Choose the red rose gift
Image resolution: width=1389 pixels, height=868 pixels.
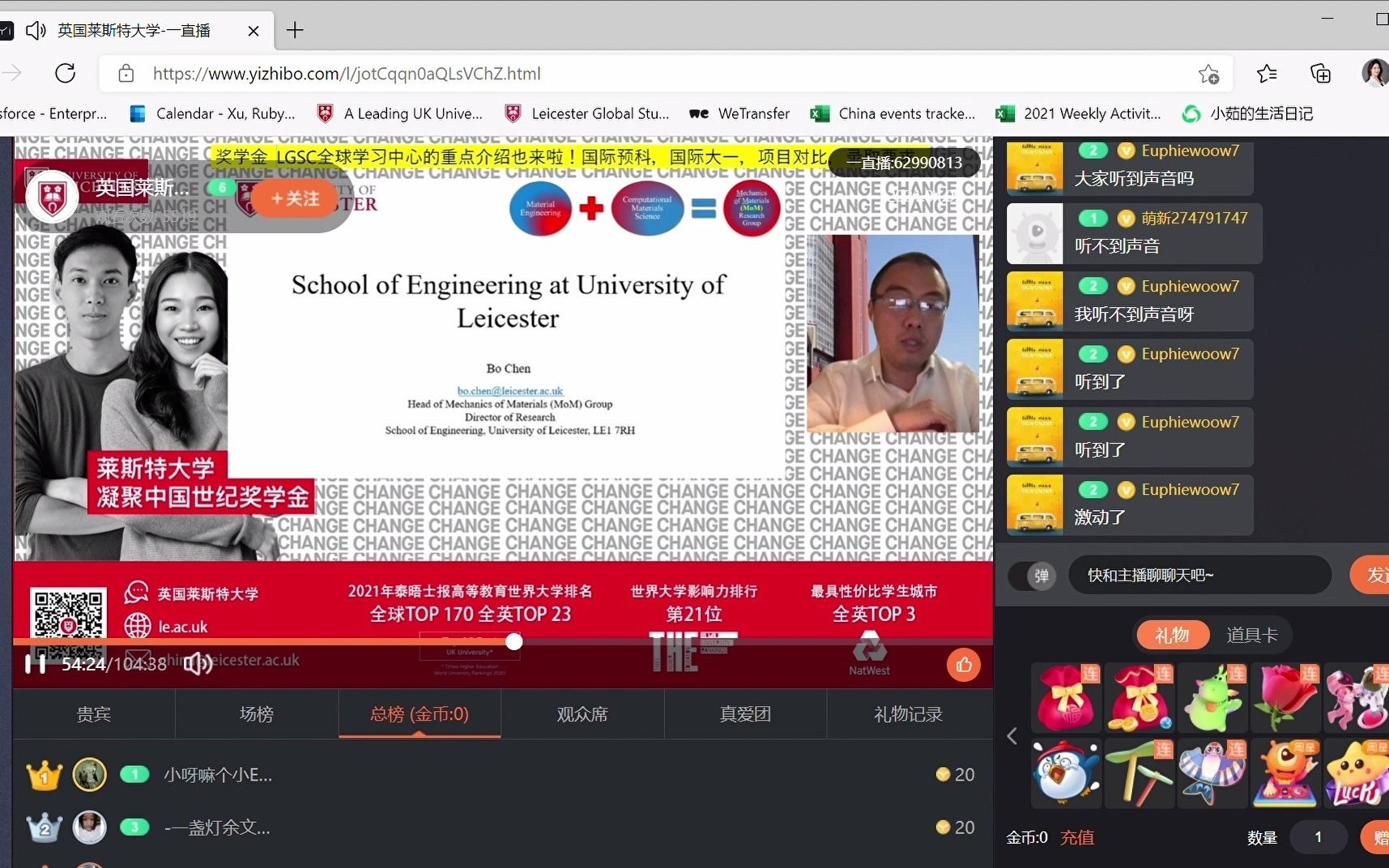click(1285, 698)
